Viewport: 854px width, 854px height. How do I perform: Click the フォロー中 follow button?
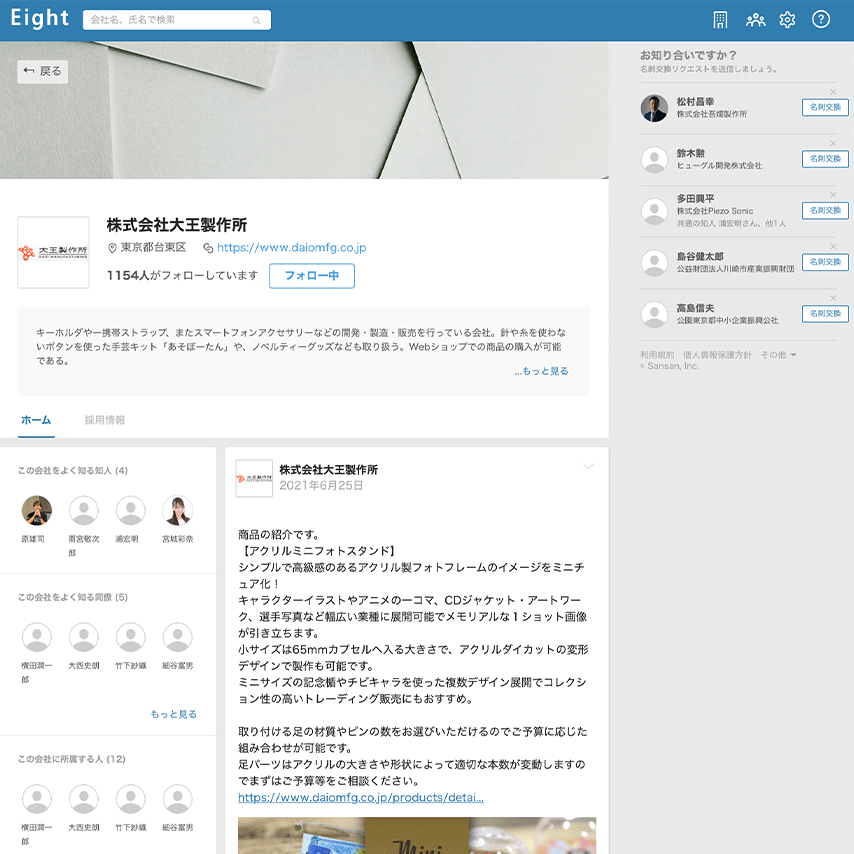coord(312,276)
